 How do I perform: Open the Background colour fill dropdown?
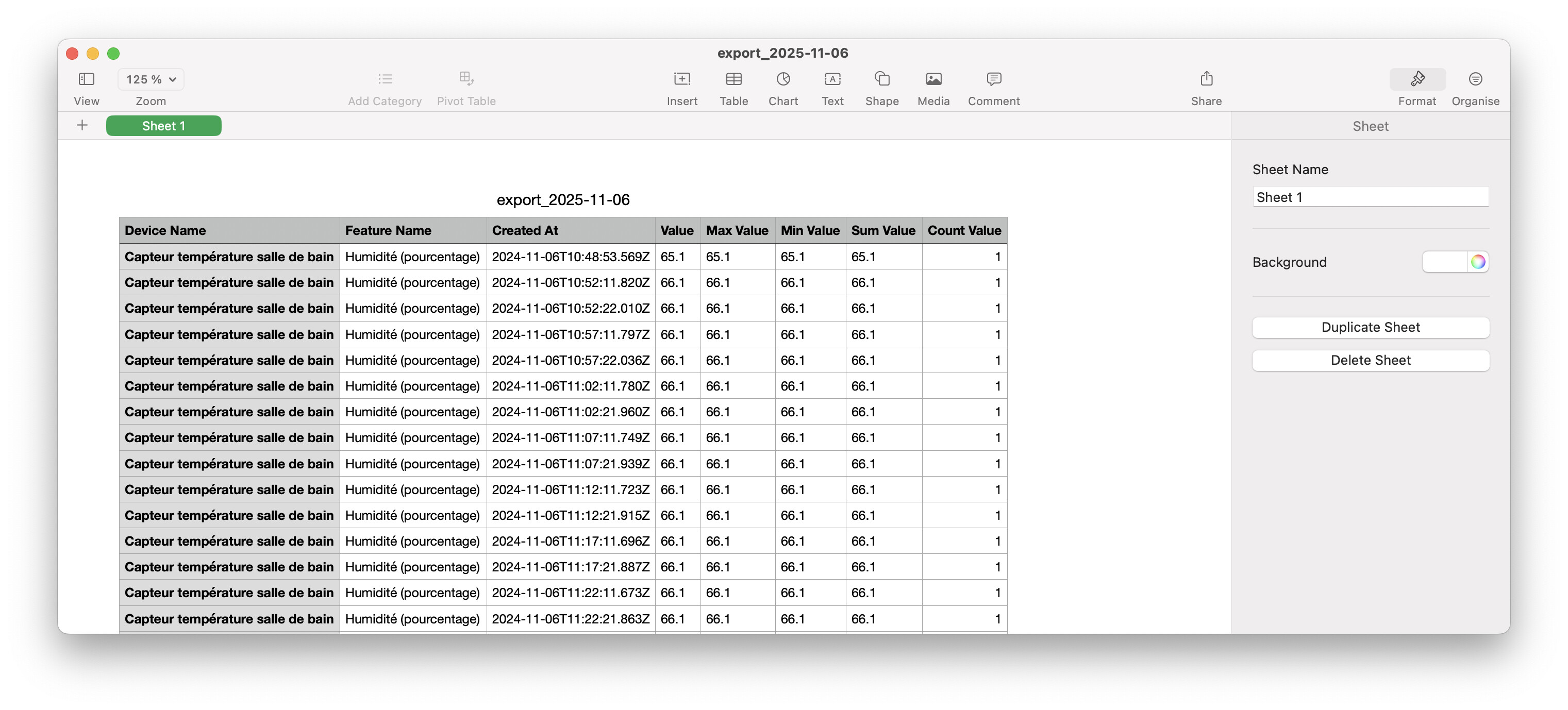click(1444, 262)
